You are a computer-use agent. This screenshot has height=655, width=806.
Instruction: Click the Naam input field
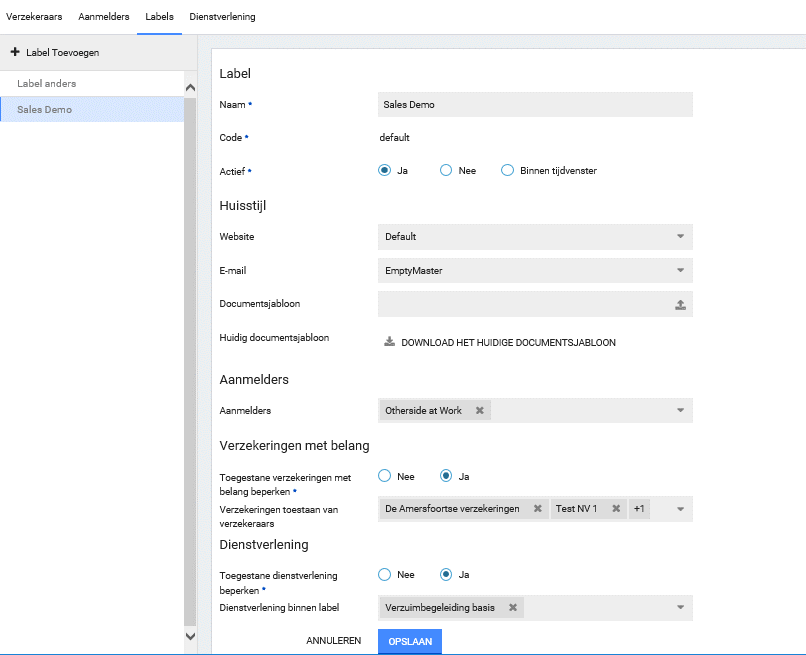coord(535,104)
